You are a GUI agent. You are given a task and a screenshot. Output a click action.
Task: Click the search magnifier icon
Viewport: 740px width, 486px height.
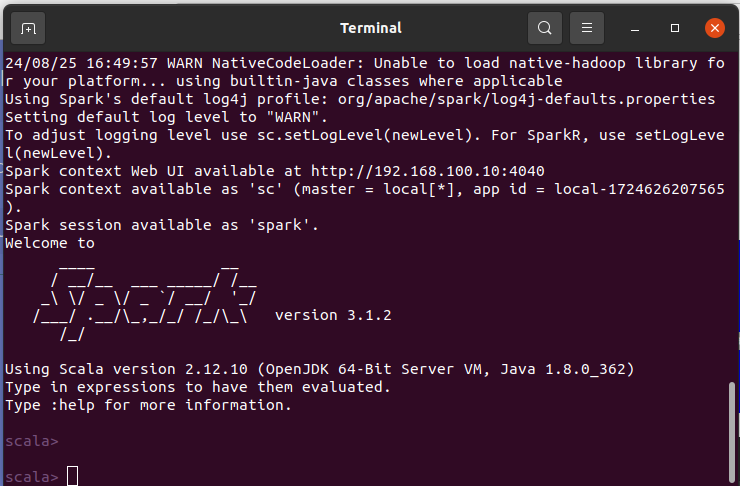pyautogui.click(x=544, y=28)
